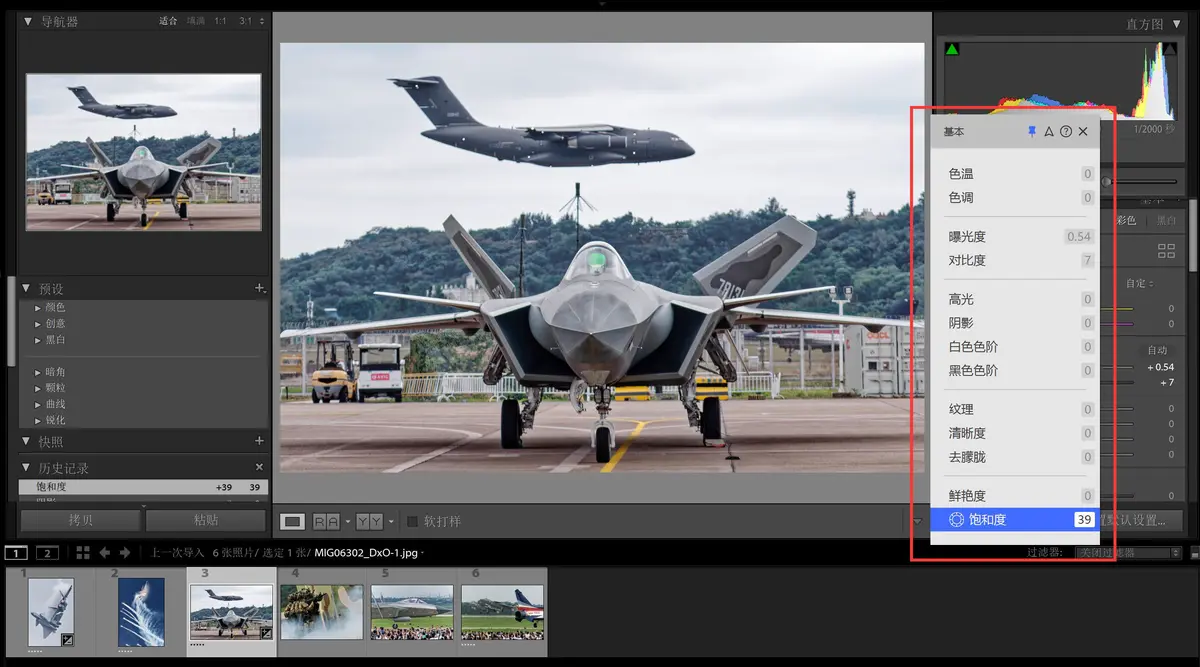The height and width of the screenshot is (667, 1200).
Task: Toggle the green shadow clipping indicator in histogram
Action: pyautogui.click(x=952, y=49)
